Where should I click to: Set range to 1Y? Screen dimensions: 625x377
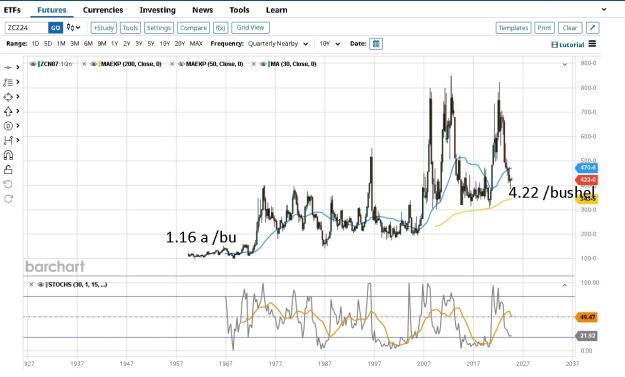pos(114,44)
